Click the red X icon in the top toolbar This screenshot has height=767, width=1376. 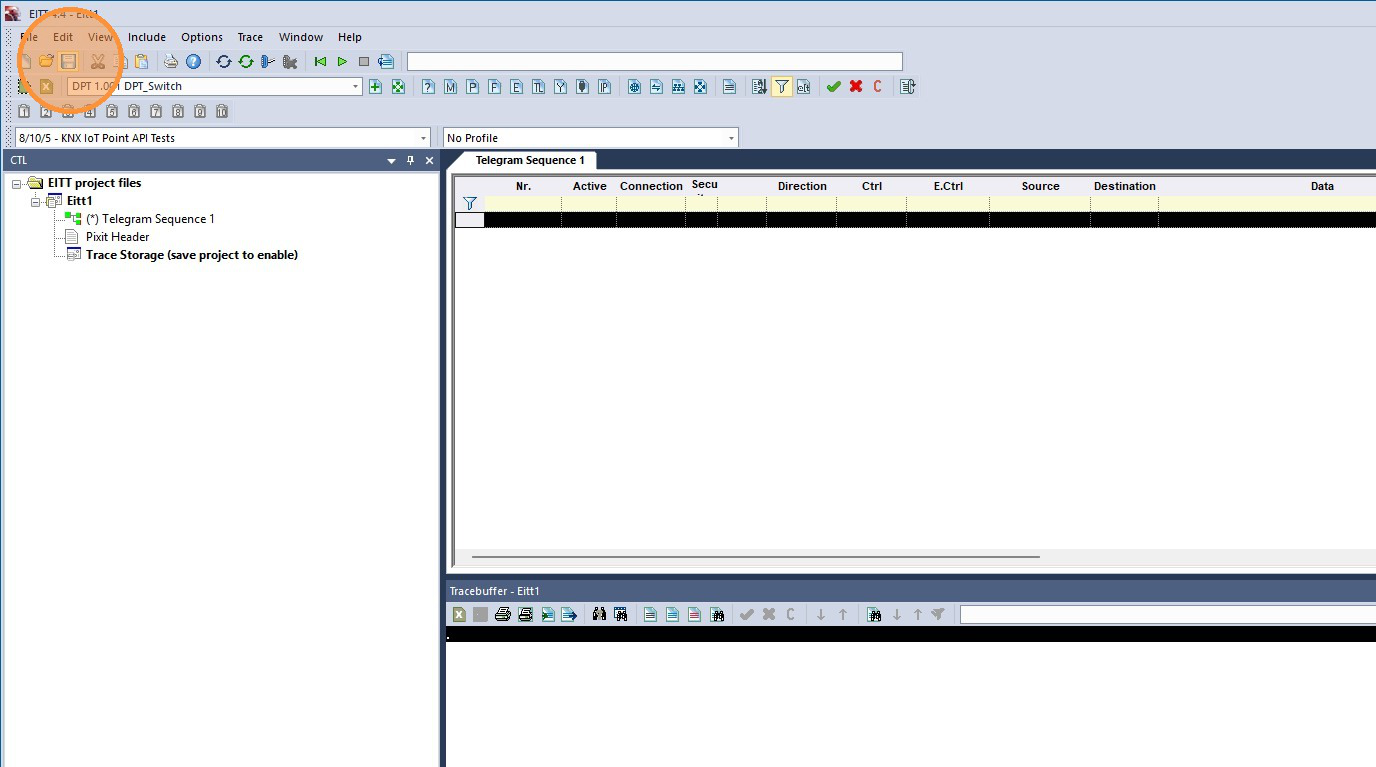[x=855, y=87]
